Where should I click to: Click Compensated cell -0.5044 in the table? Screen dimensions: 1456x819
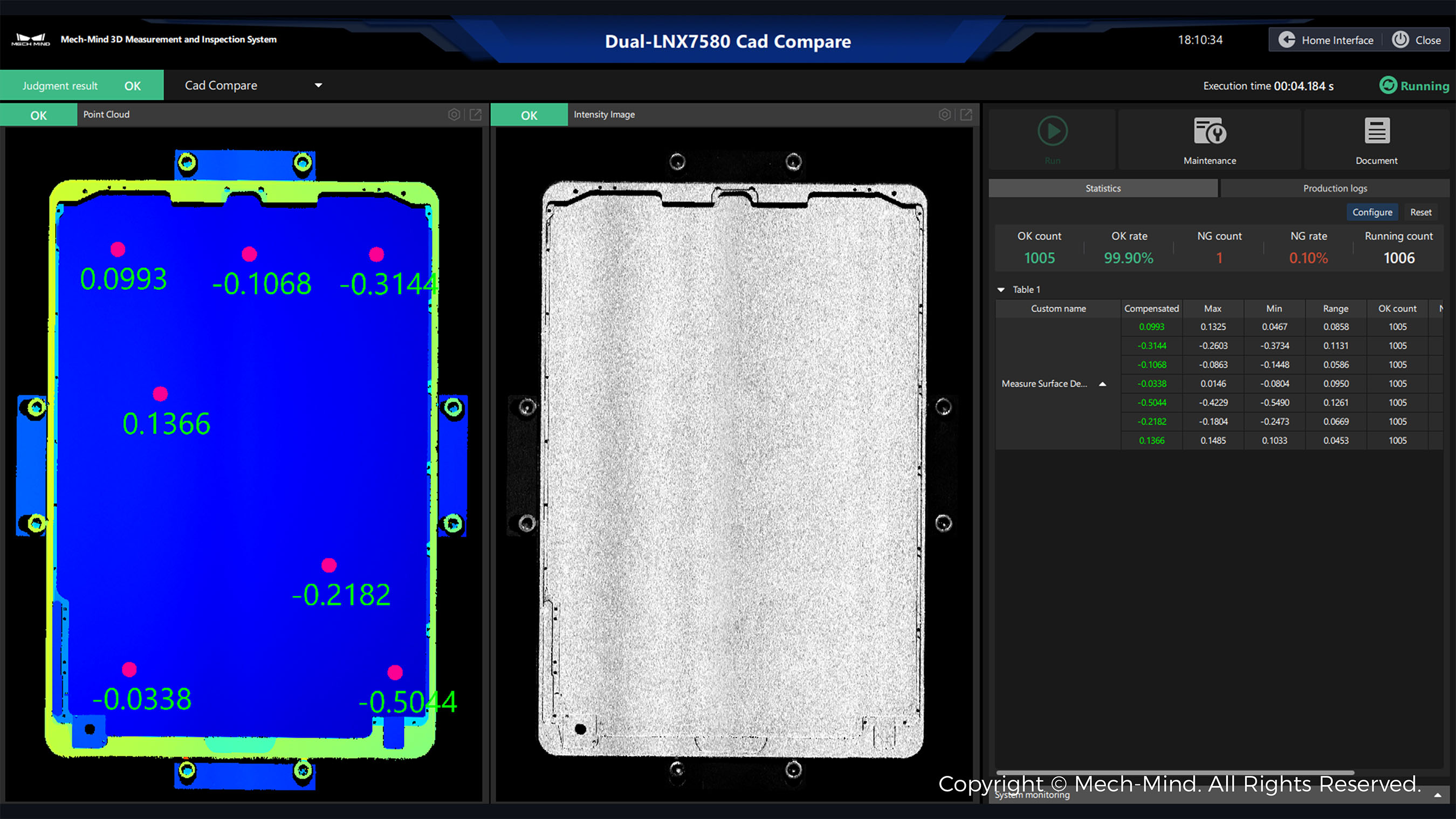coord(1151,403)
